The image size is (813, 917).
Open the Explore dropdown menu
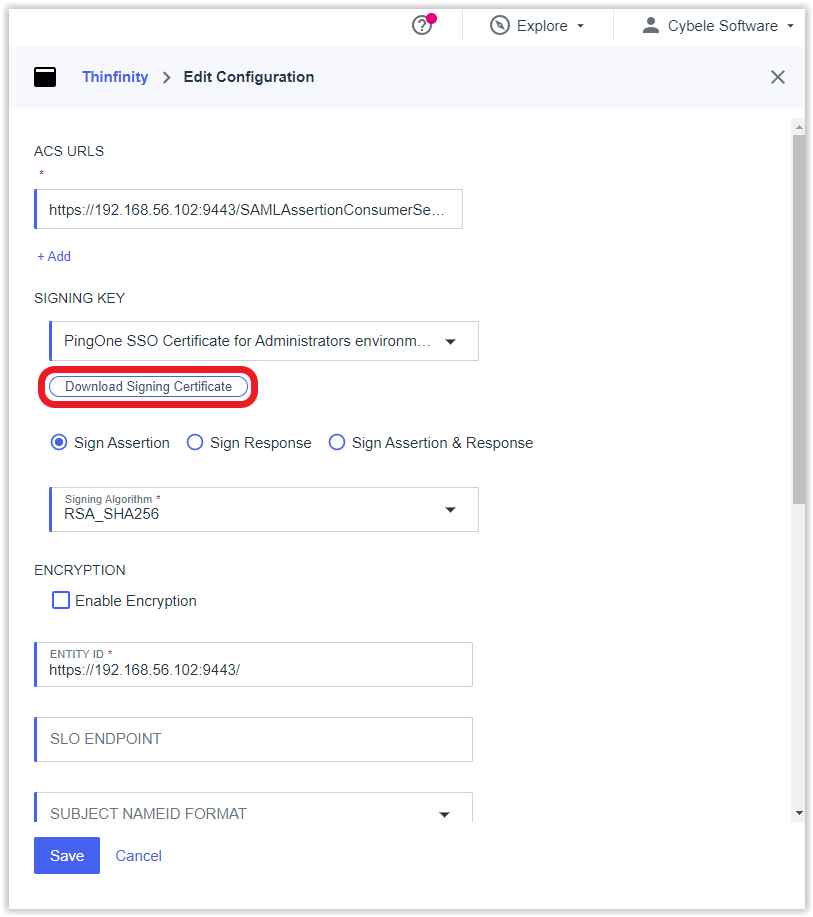537,26
